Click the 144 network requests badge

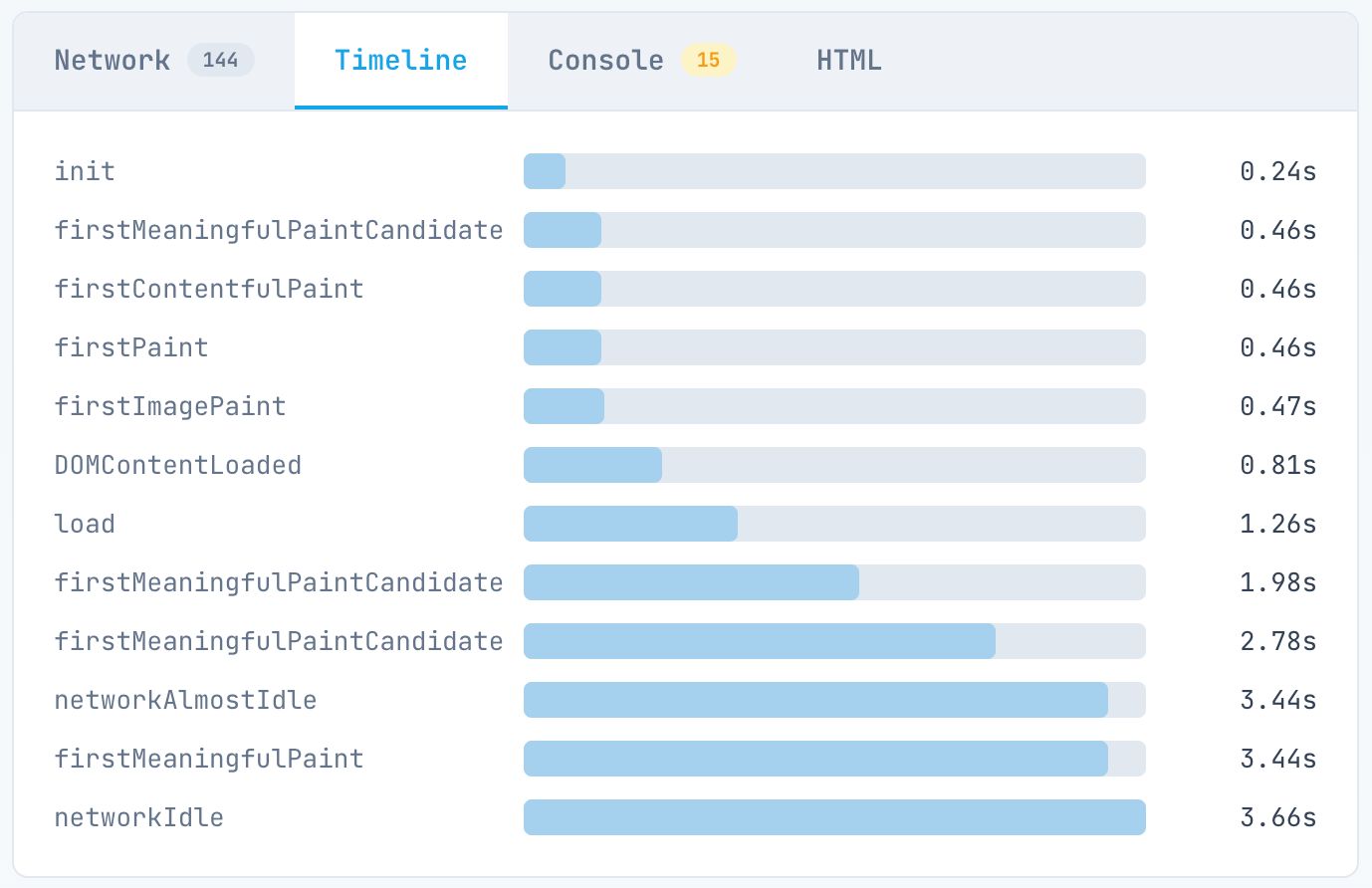(220, 61)
